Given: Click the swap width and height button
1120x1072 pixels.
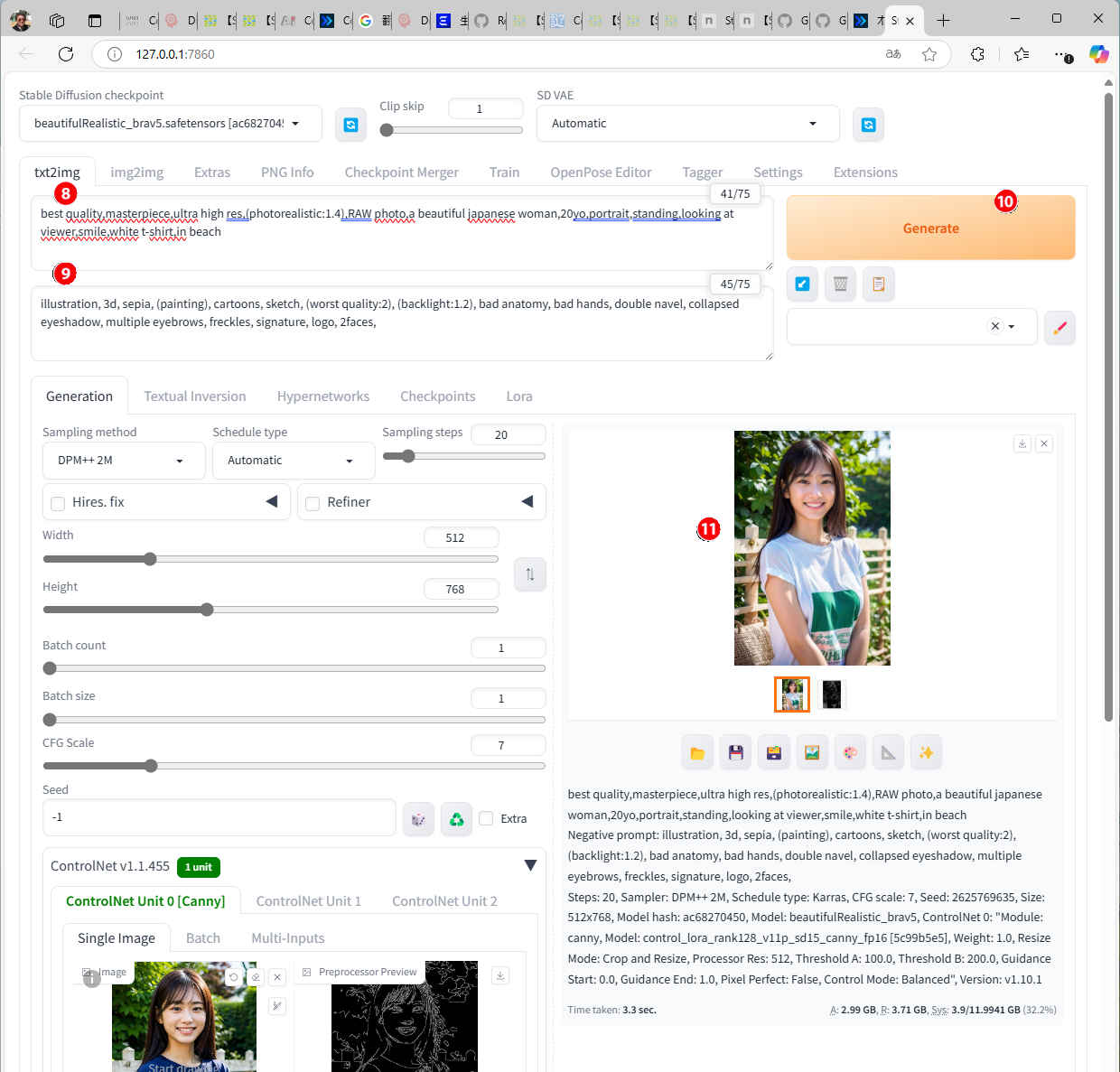Looking at the screenshot, I should point(529,574).
